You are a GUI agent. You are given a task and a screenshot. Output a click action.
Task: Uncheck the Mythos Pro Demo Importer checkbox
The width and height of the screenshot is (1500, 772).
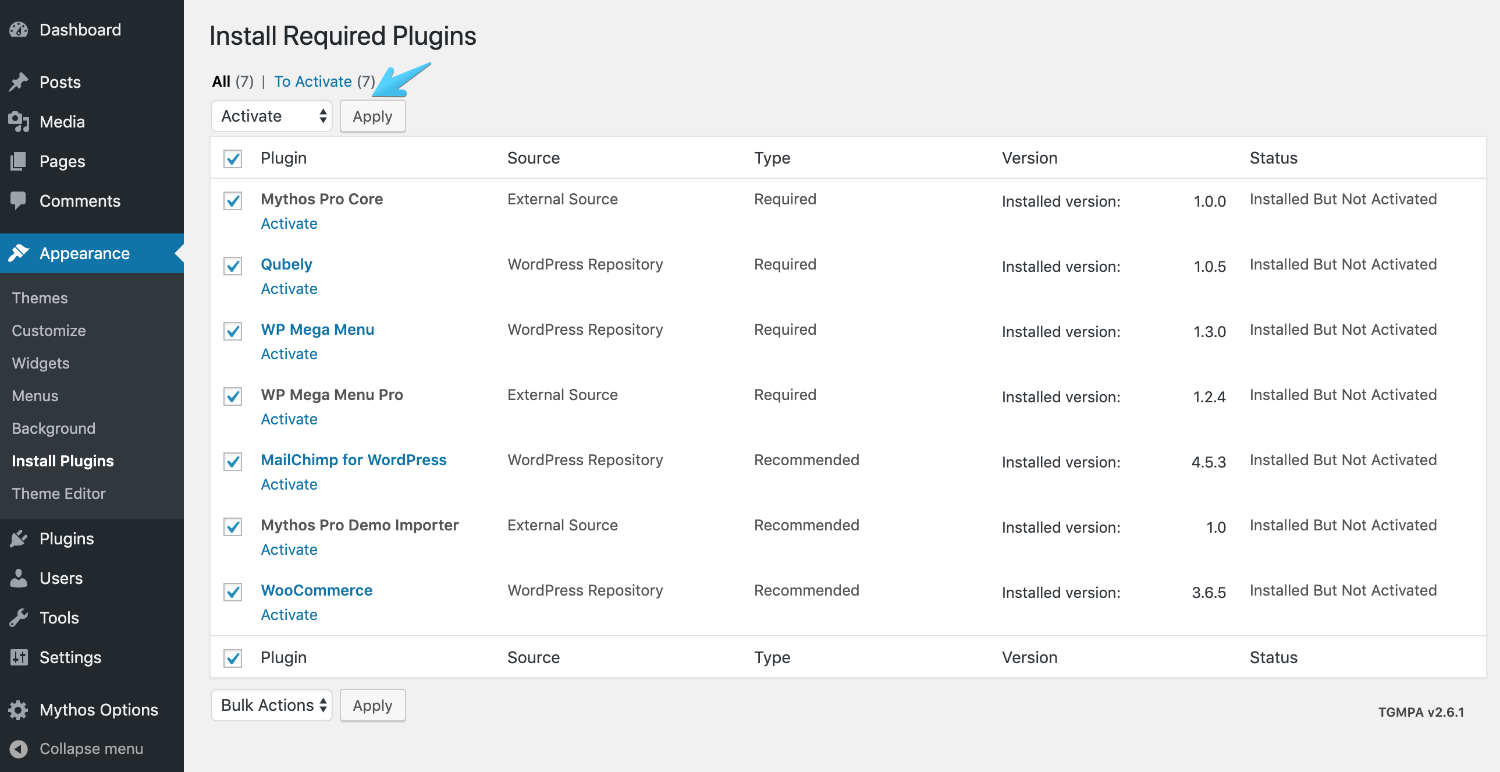click(233, 526)
